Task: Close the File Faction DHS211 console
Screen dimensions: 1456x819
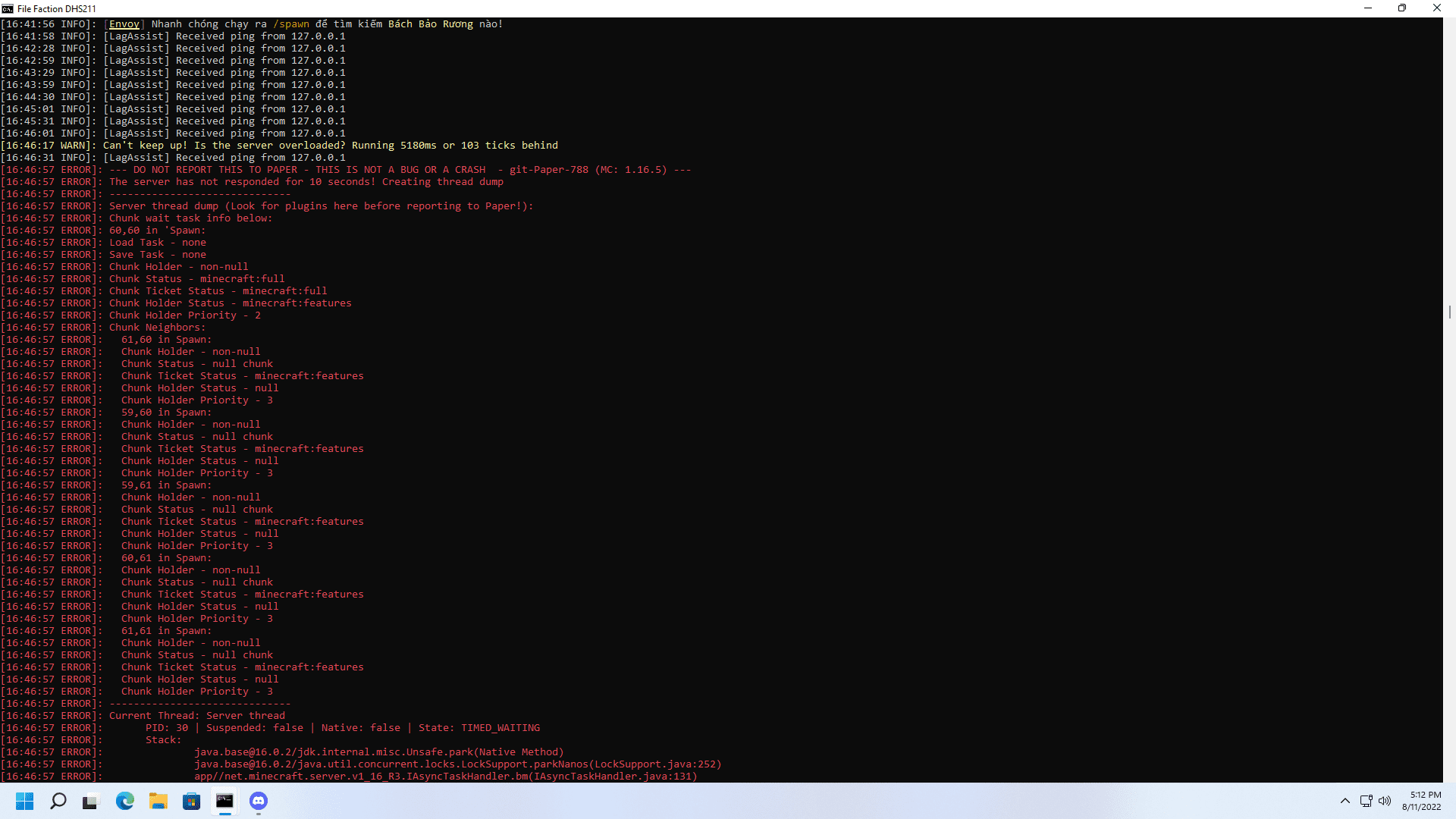Action: [1436, 8]
